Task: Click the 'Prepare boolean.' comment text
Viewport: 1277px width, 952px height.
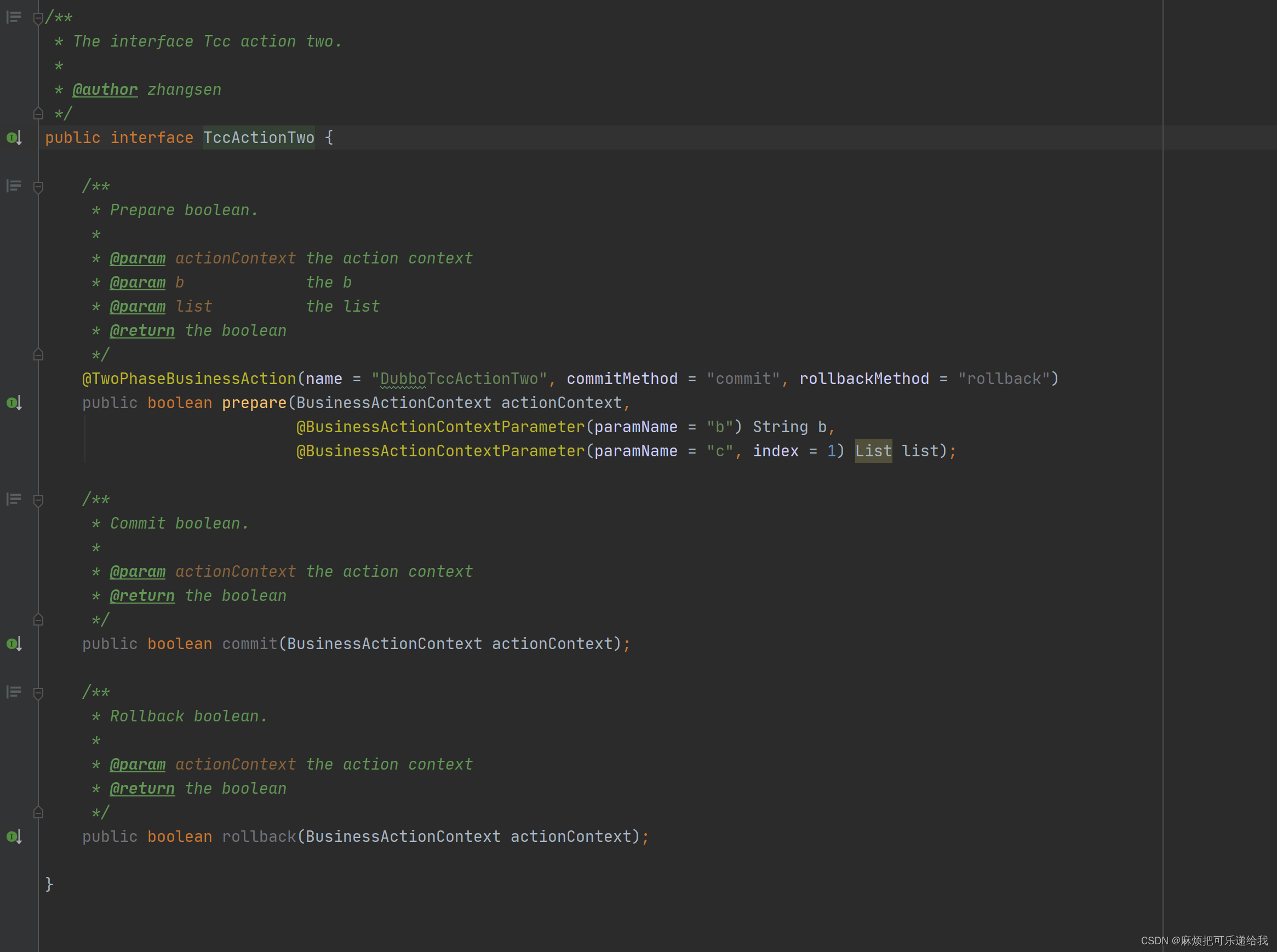Action: (184, 210)
